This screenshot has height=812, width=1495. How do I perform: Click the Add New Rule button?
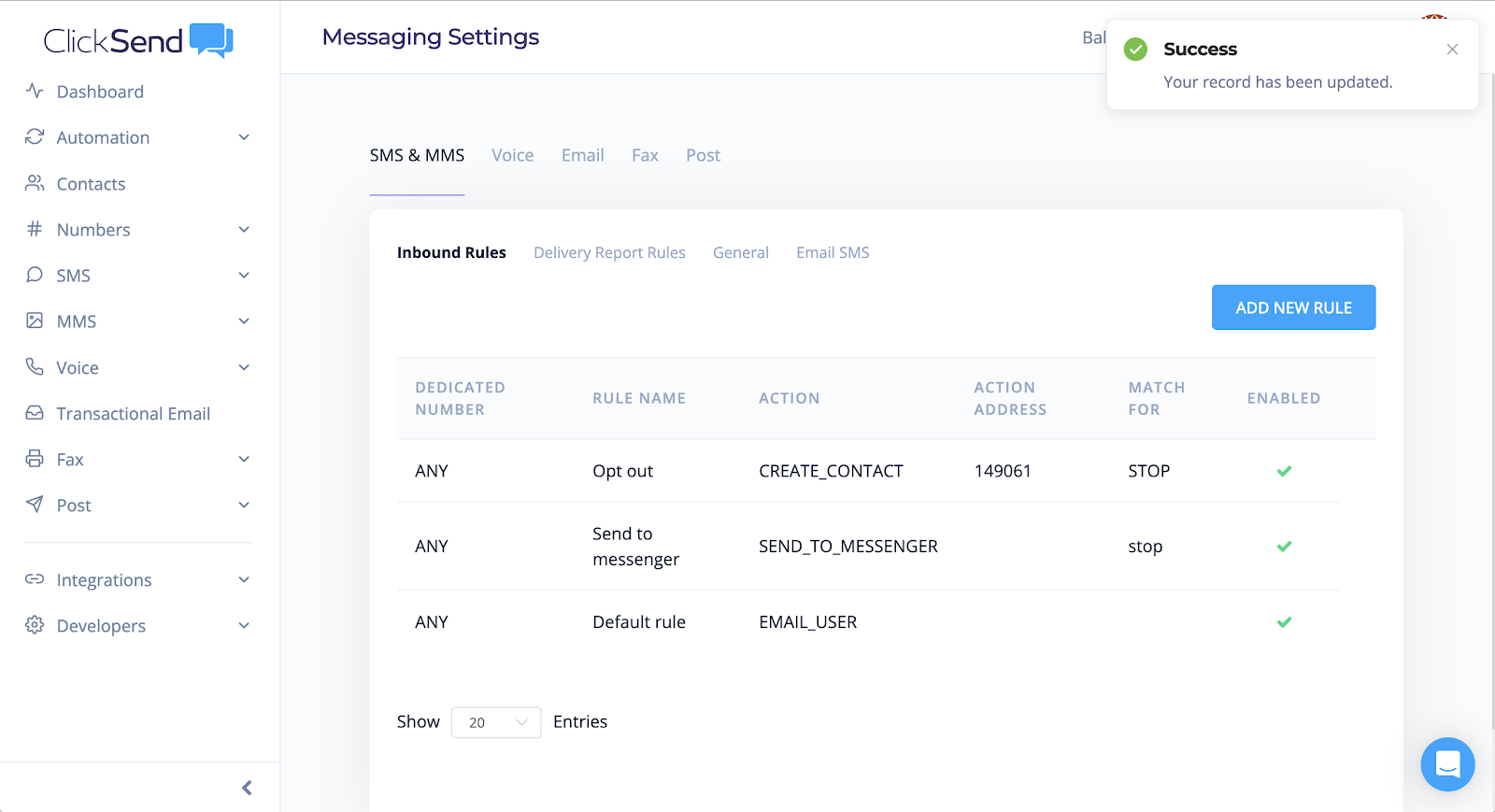point(1293,307)
